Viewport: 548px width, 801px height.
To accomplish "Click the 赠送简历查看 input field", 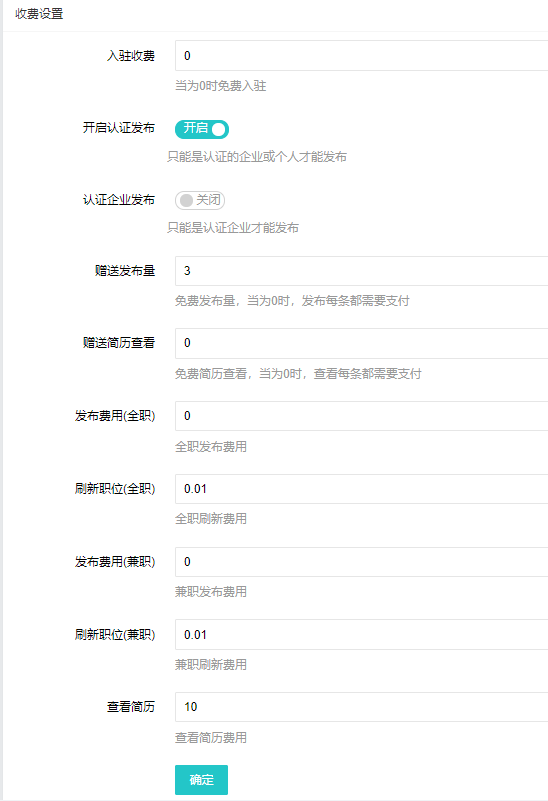I will point(362,343).
